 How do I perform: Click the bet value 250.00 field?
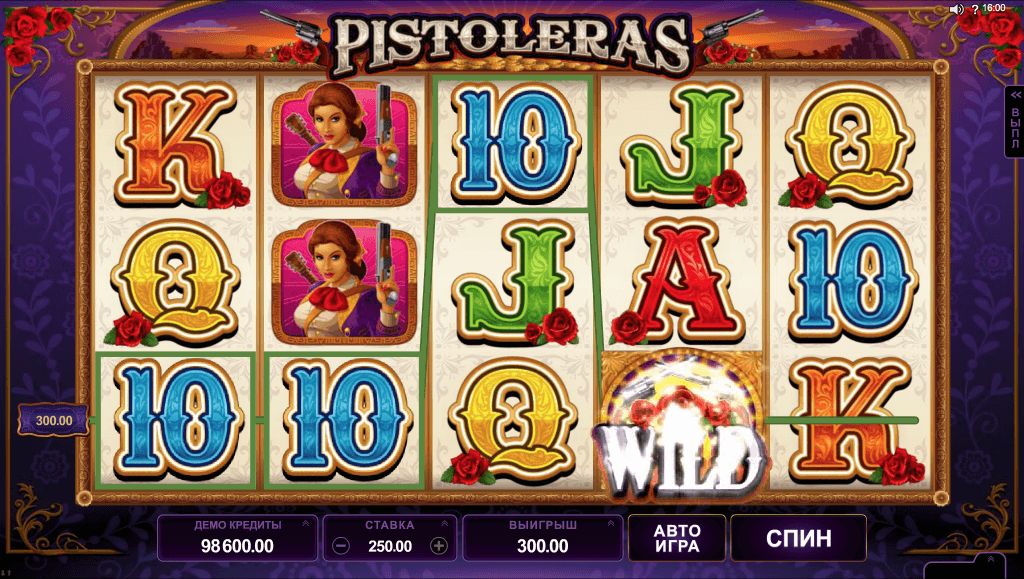coord(390,546)
